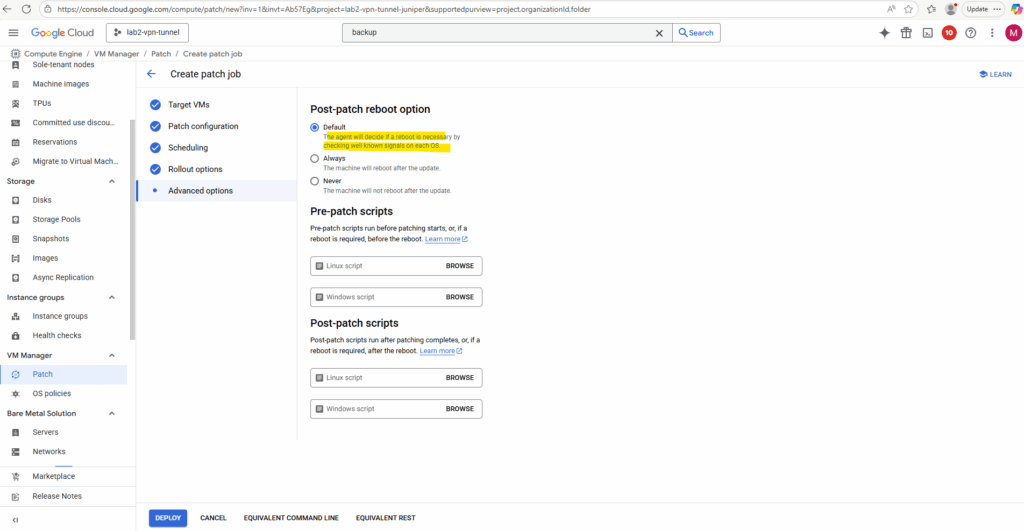Click the Disks sidebar icon
This screenshot has height=531, width=1024.
(16, 200)
